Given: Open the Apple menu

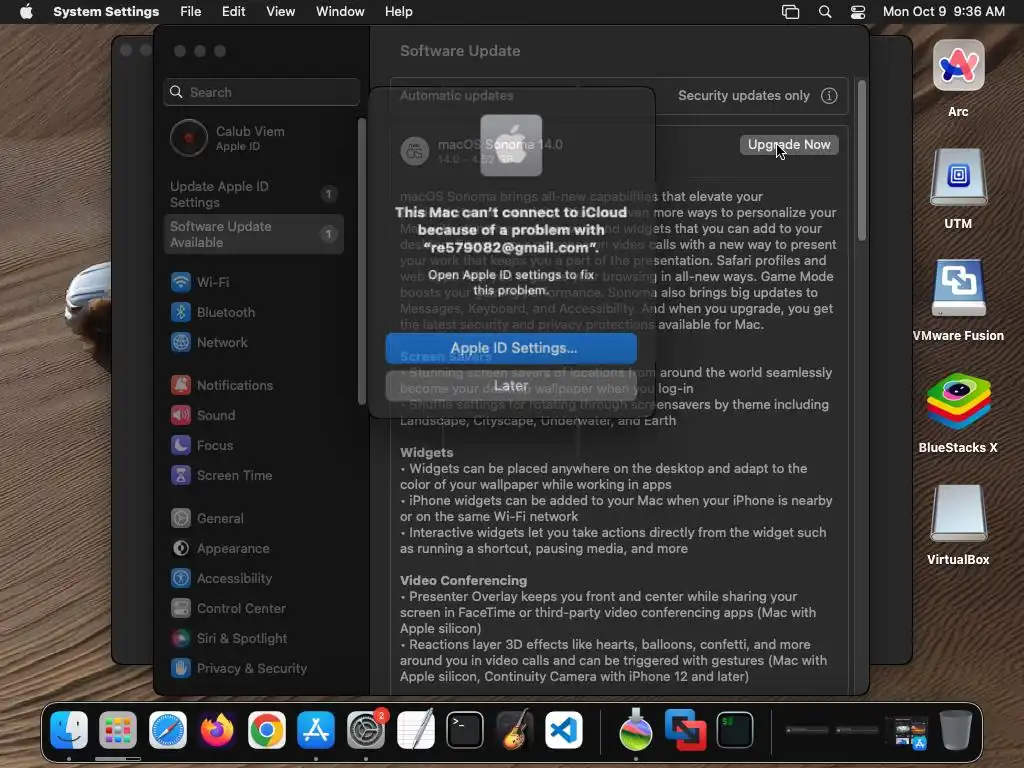Looking at the screenshot, I should pyautogui.click(x=26, y=12).
